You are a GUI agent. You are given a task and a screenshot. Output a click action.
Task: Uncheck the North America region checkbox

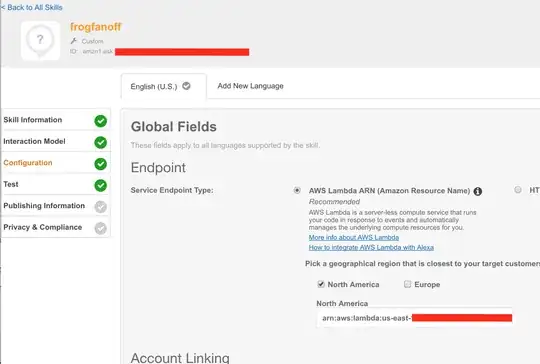point(321,284)
